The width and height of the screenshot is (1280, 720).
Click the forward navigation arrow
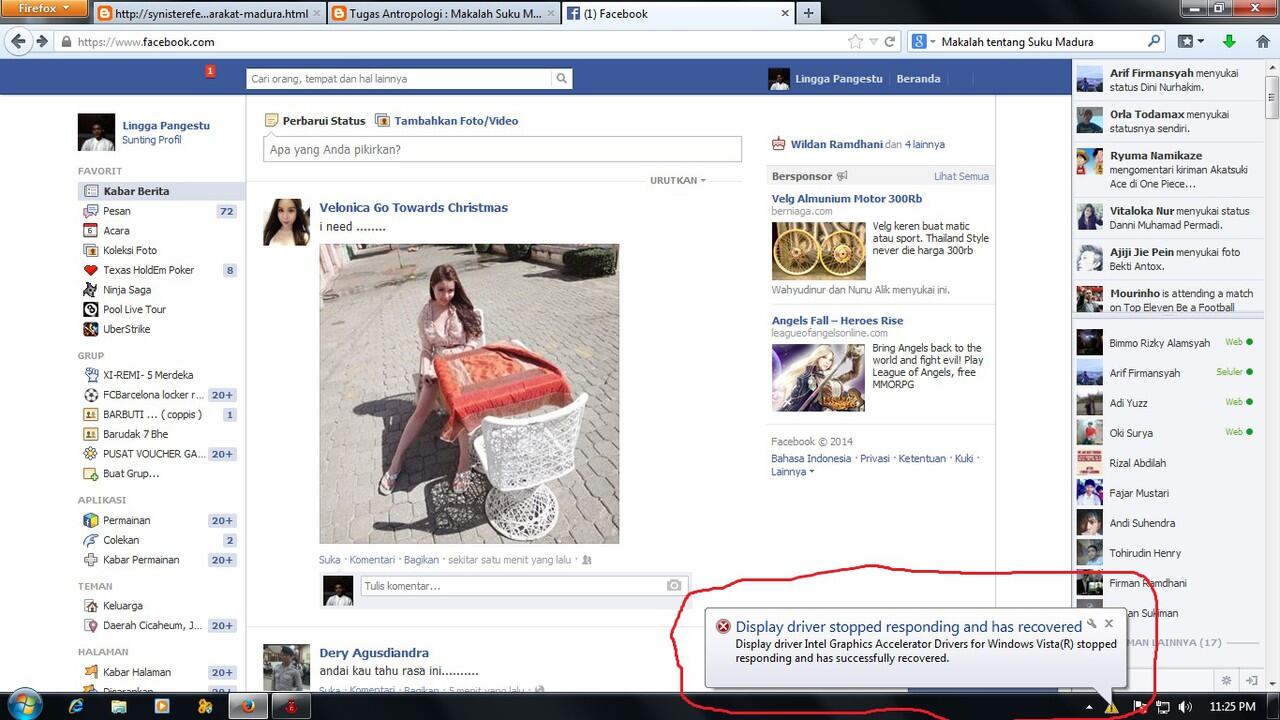(x=42, y=42)
